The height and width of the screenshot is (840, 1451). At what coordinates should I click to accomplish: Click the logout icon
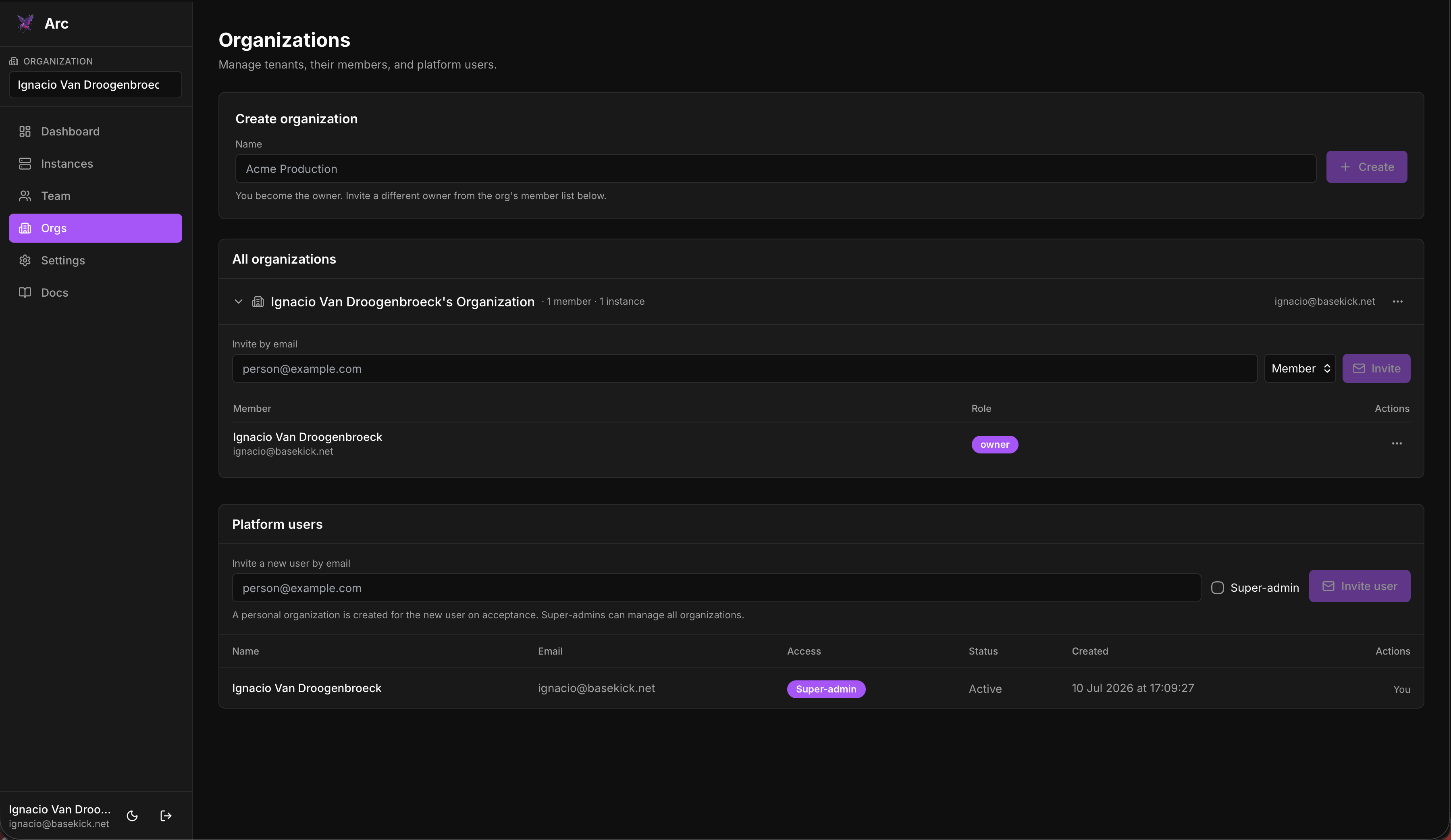click(x=166, y=816)
